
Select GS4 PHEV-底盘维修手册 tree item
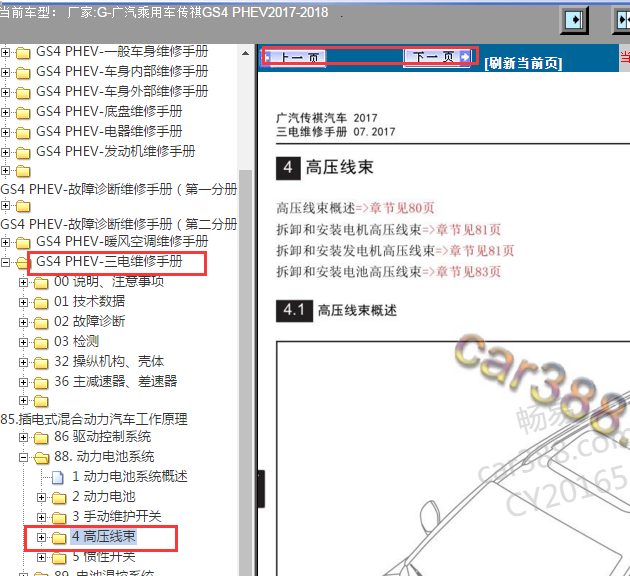pos(109,111)
